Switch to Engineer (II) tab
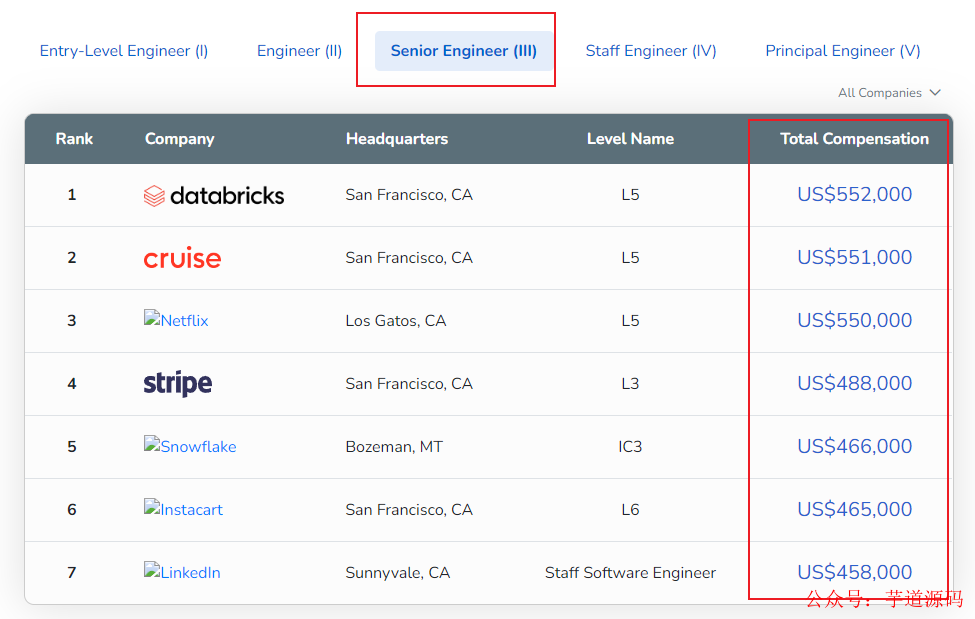Image resolution: width=975 pixels, height=619 pixels. pyautogui.click(x=300, y=51)
